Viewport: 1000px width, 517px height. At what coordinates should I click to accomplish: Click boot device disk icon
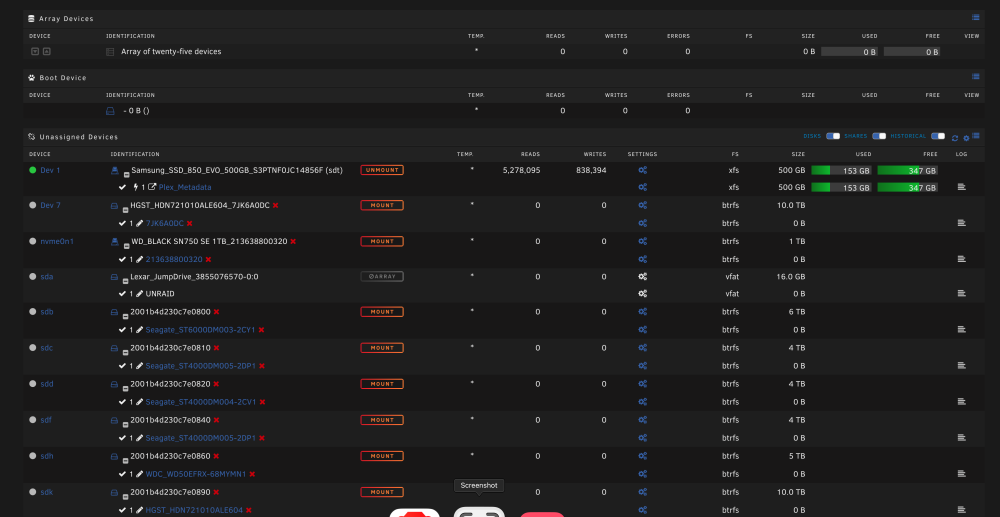pos(110,111)
